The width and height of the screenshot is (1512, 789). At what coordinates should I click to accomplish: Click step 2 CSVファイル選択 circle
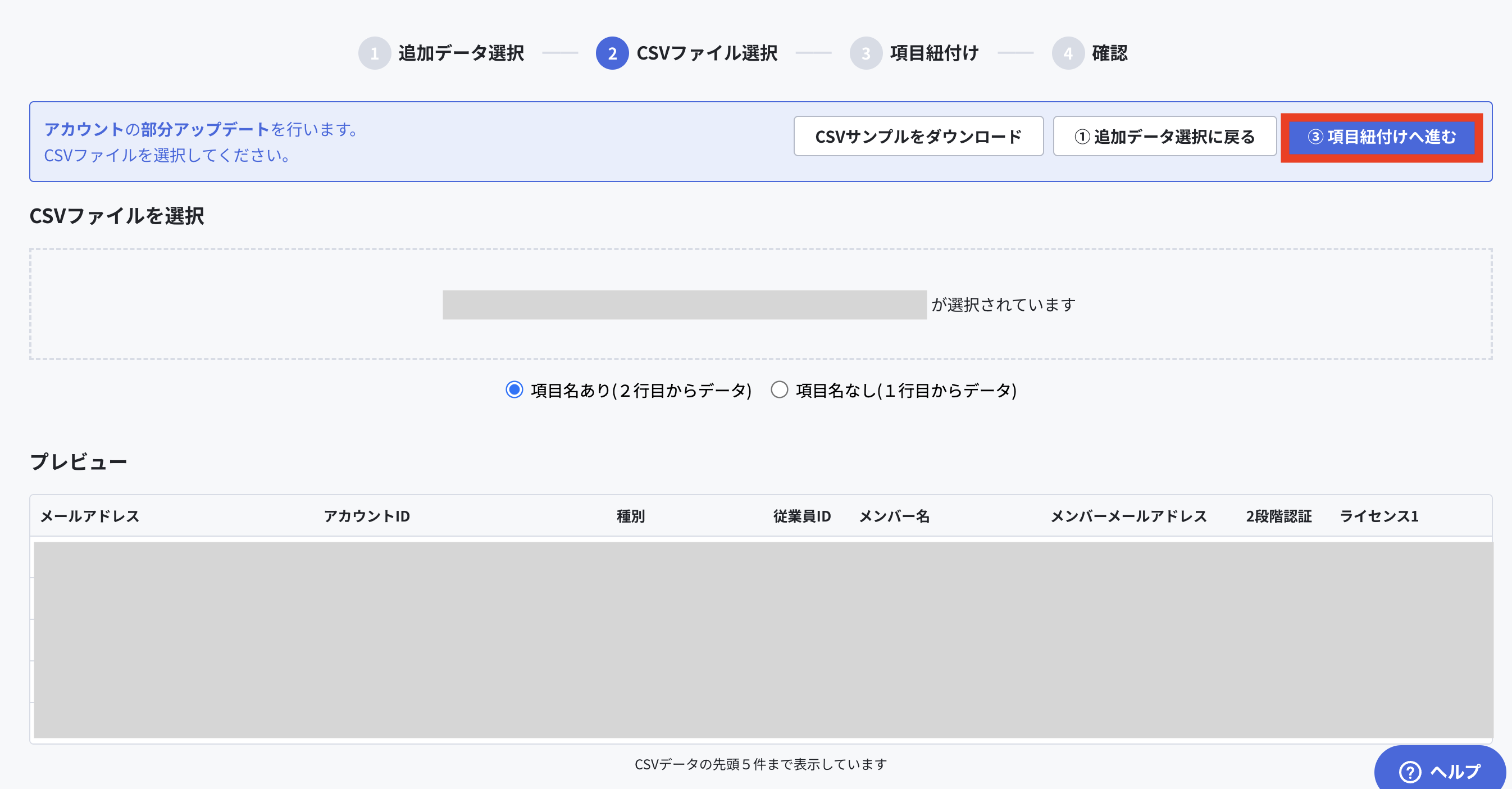point(612,53)
